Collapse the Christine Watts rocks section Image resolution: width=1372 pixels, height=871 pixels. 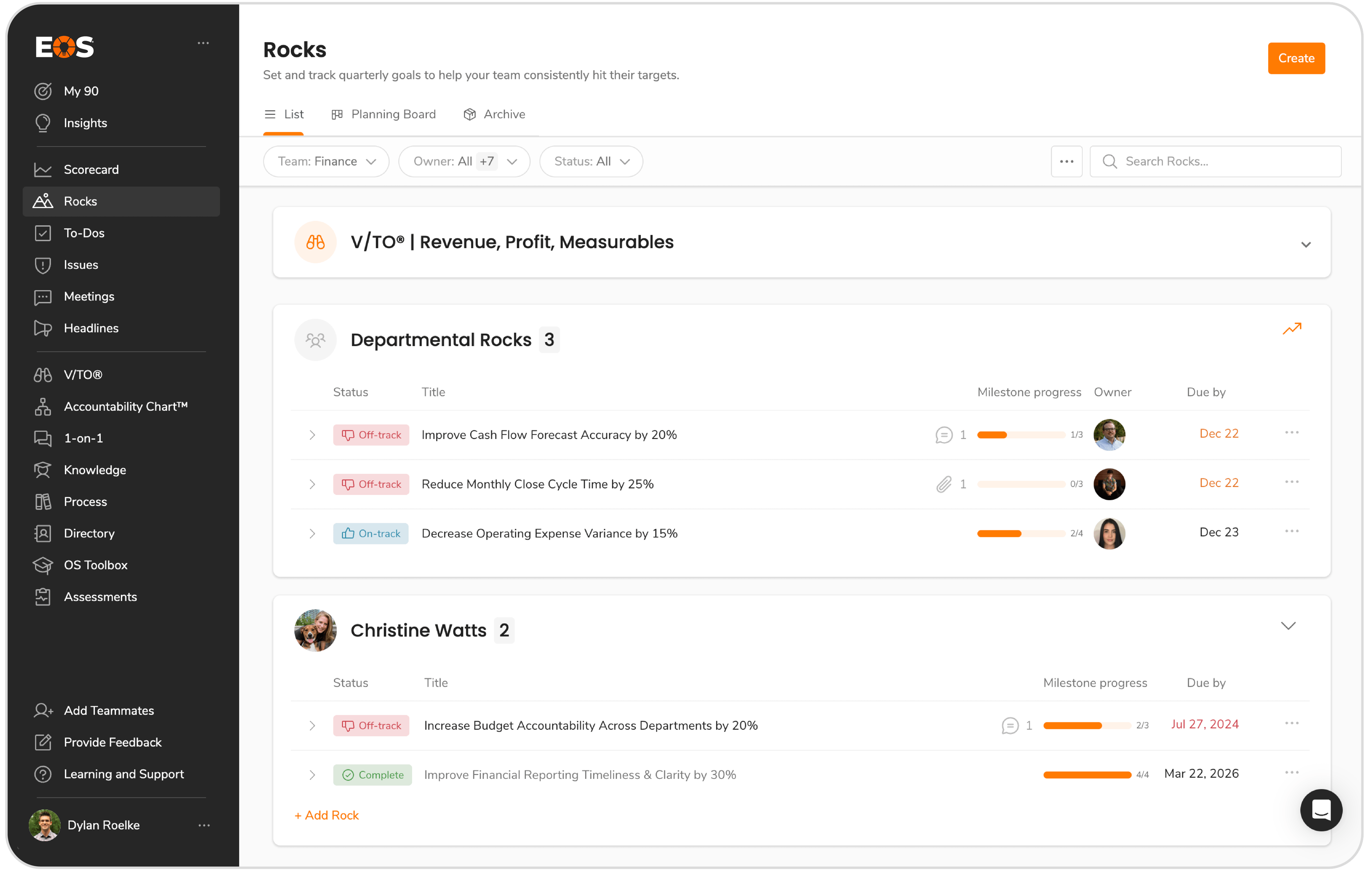pos(1288,626)
